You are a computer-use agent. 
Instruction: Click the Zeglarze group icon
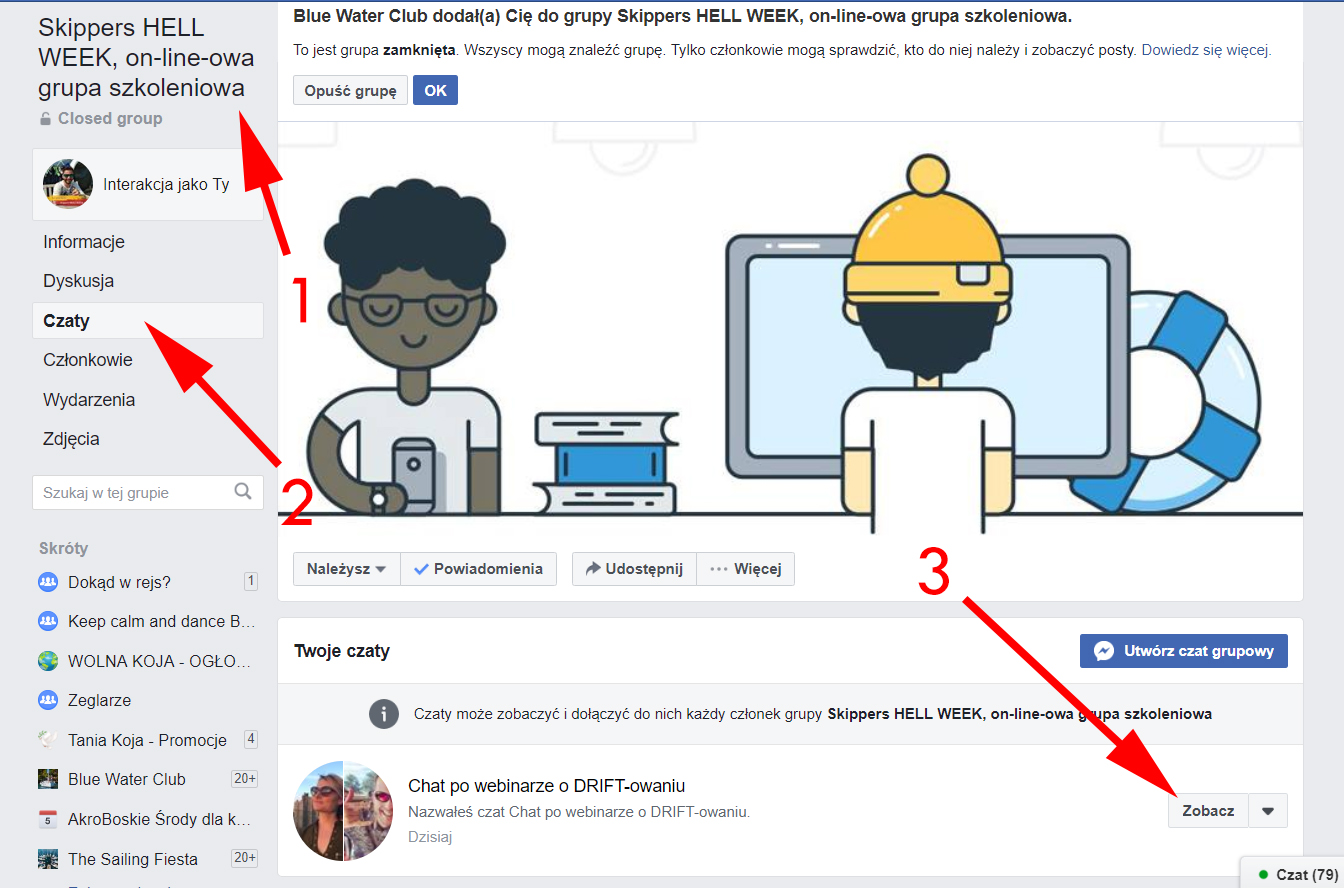coord(48,700)
